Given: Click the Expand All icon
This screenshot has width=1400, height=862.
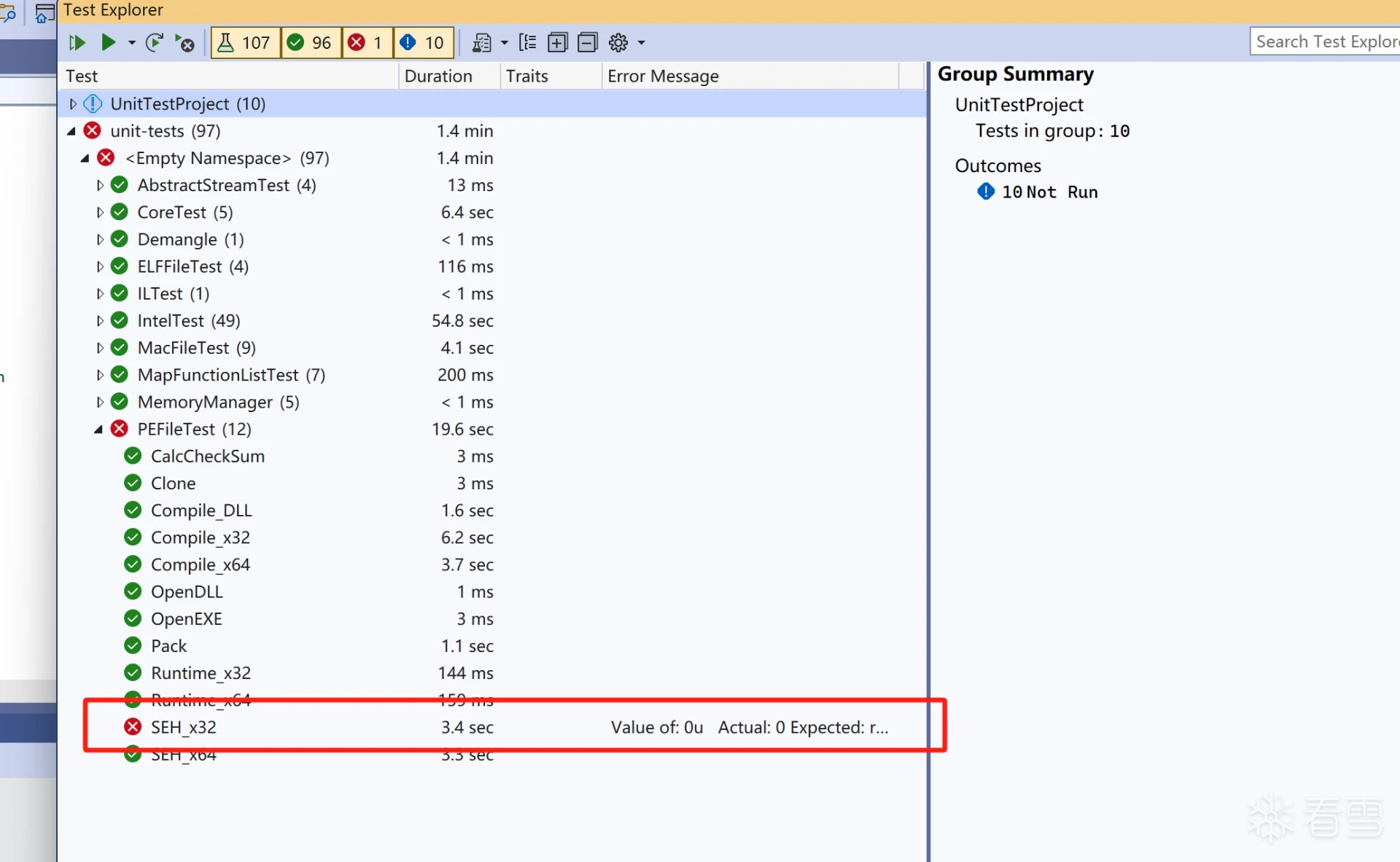Looking at the screenshot, I should click(557, 42).
